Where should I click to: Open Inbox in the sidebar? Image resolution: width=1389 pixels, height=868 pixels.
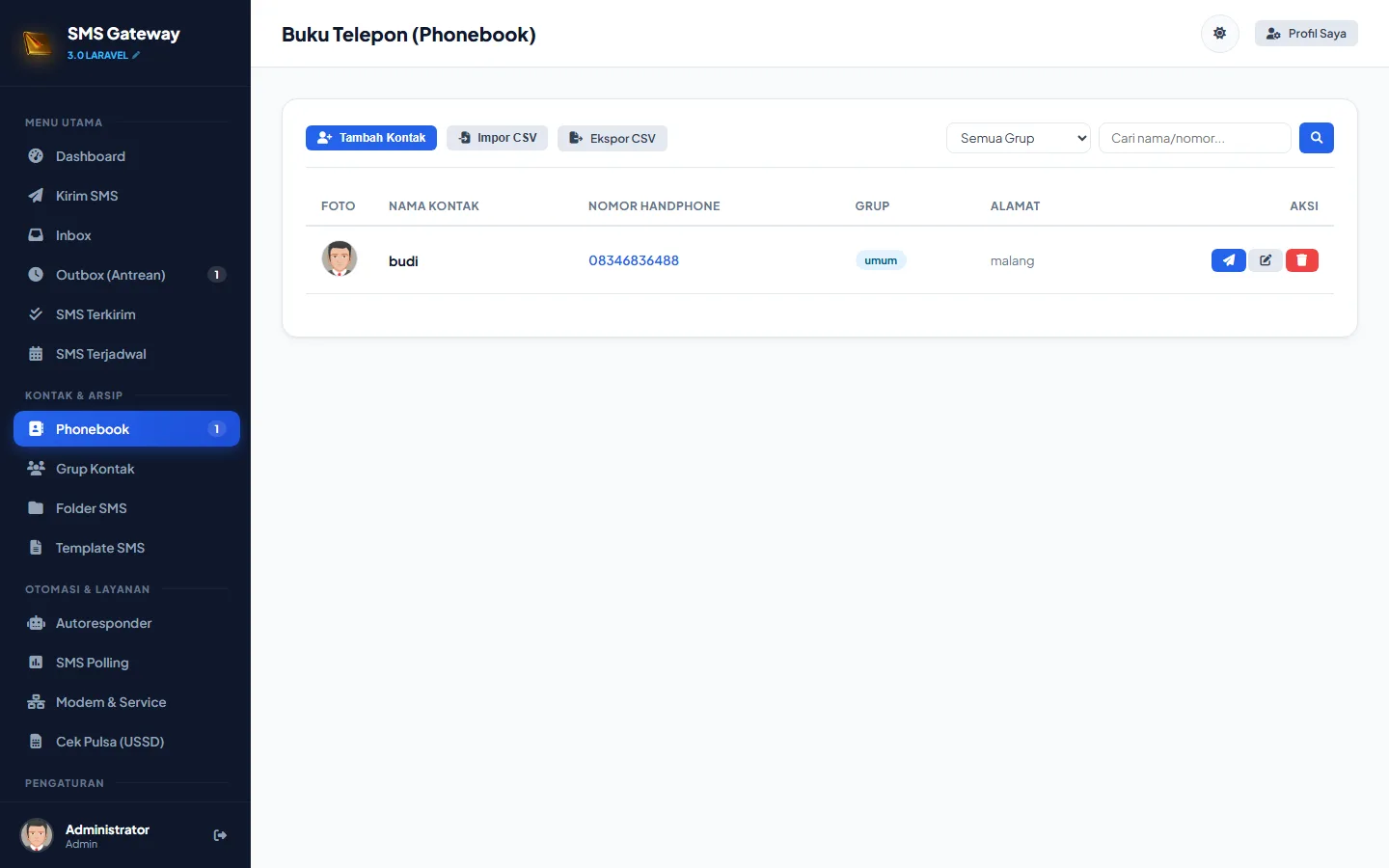click(x=126, y=235)
